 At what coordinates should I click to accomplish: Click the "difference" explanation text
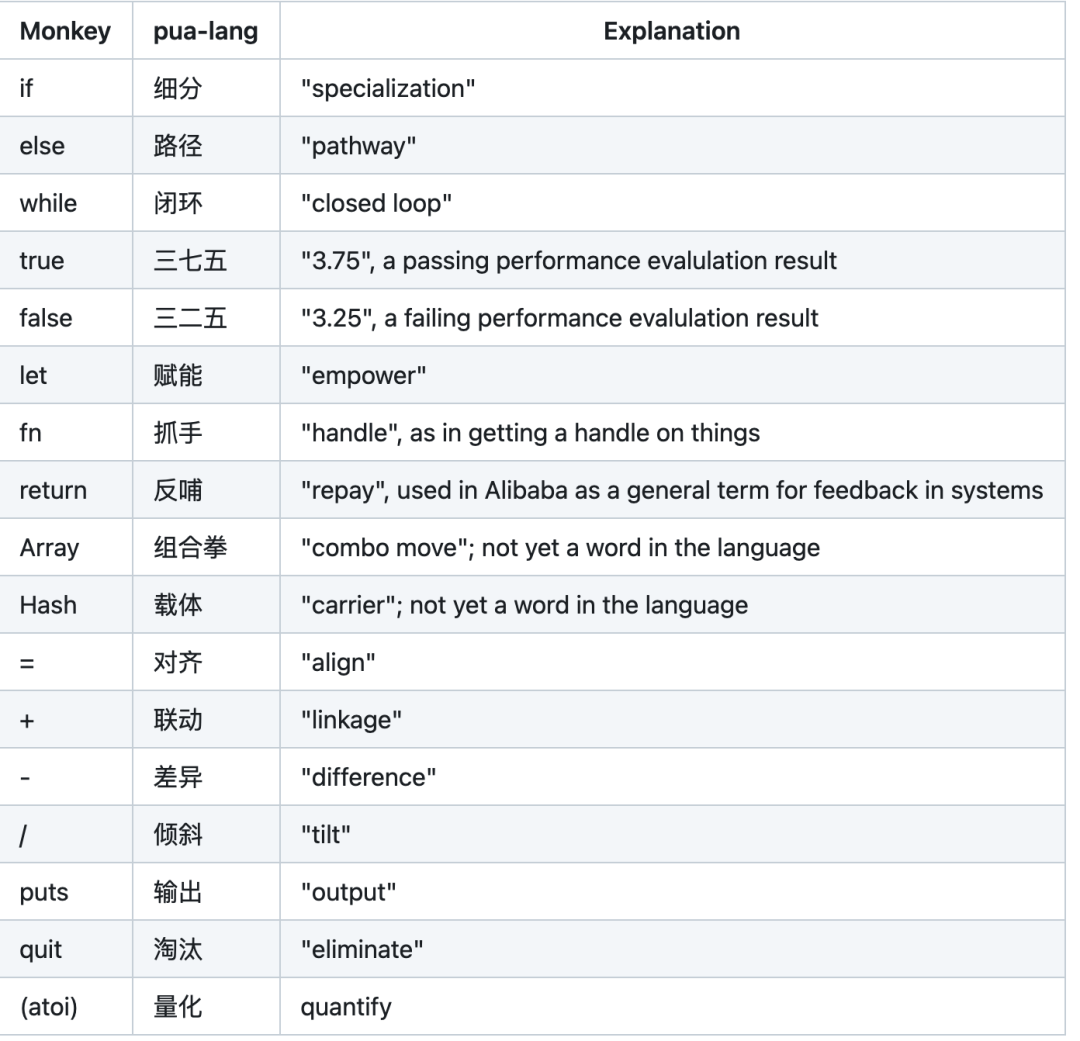click(368, 778)
